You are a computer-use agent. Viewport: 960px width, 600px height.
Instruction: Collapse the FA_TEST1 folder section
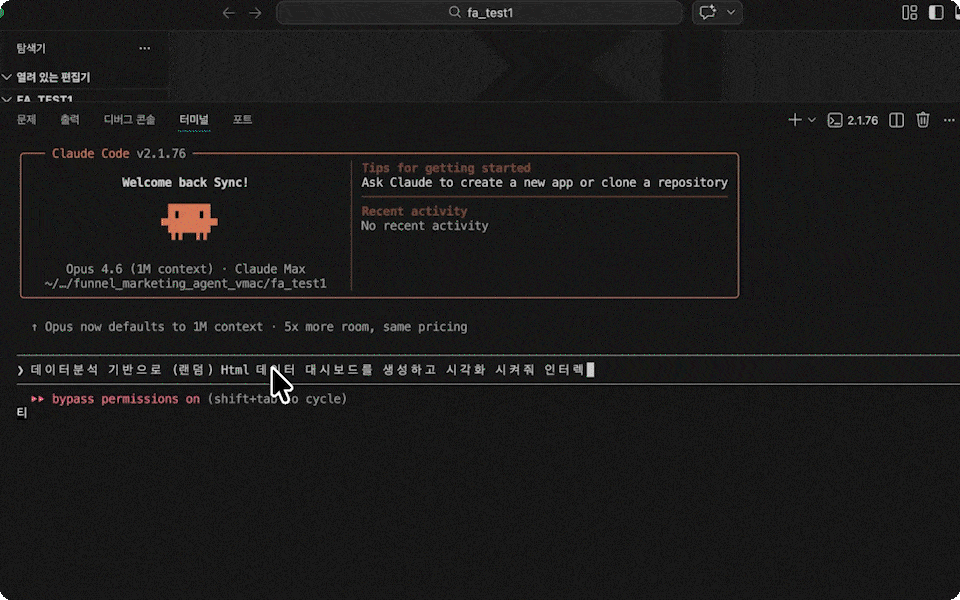click(x=40, y=98)
